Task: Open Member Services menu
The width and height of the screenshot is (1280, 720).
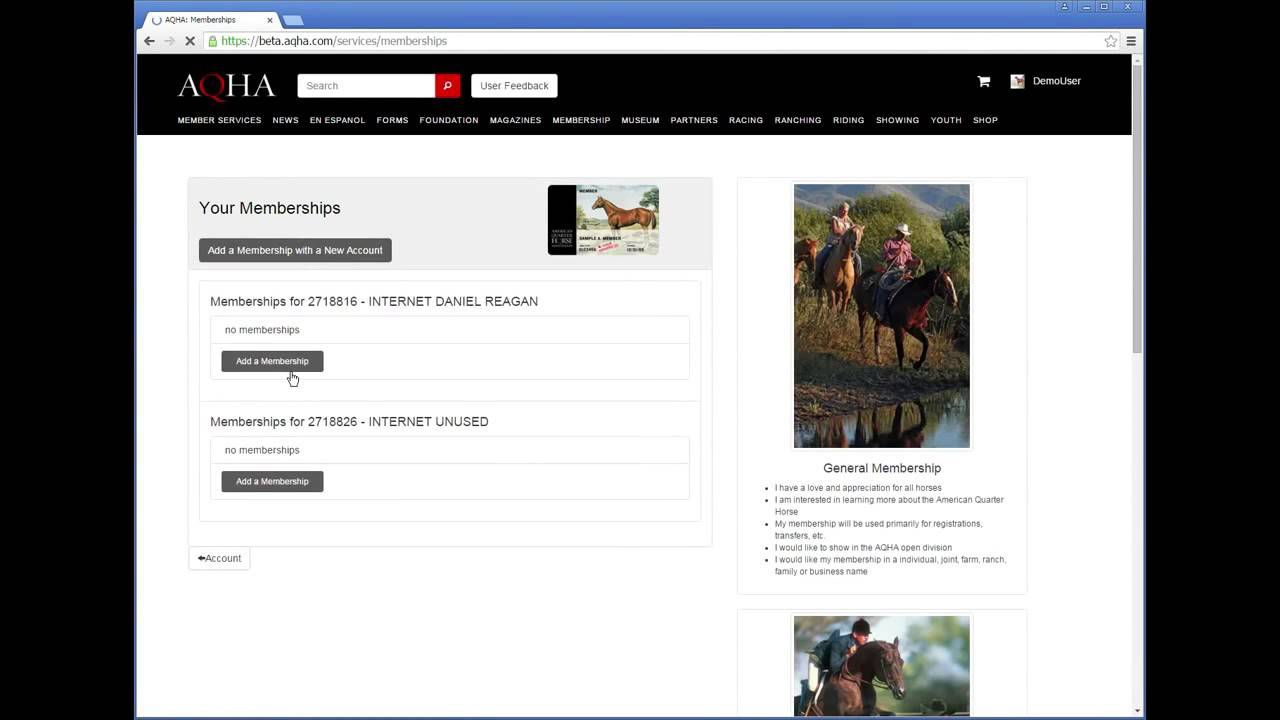Action: 219,120
